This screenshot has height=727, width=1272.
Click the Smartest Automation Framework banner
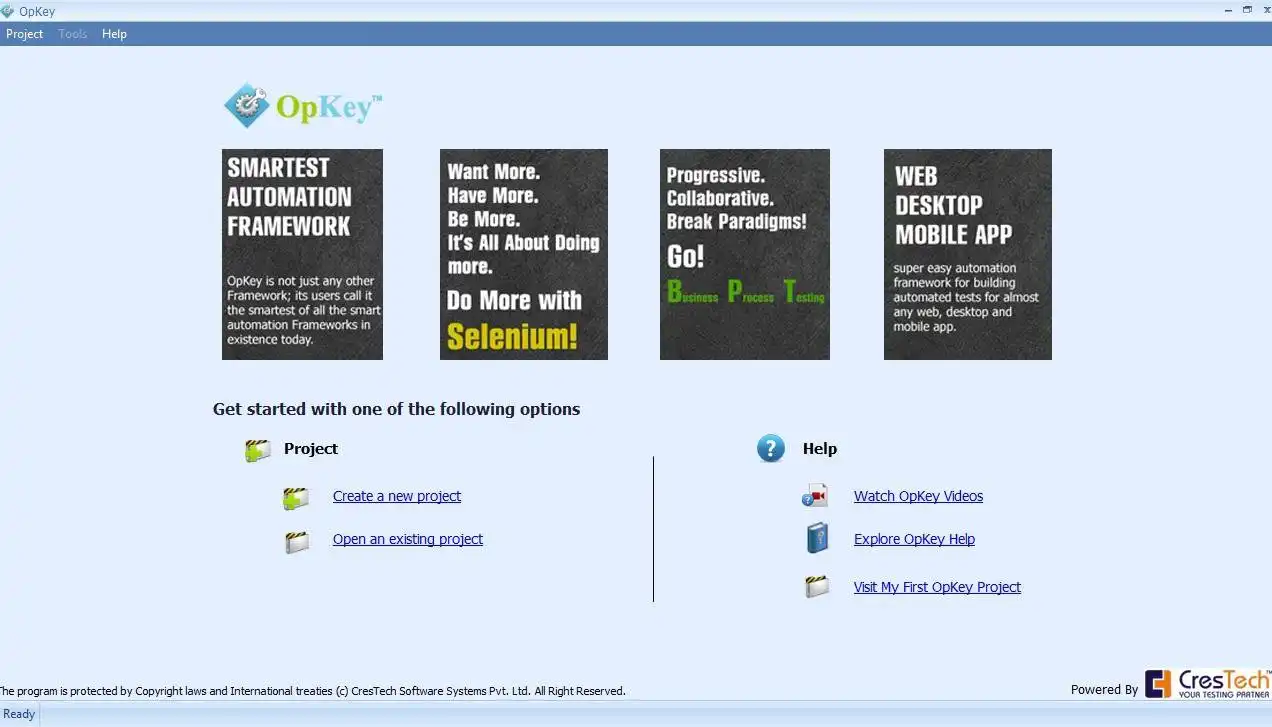pyautogui.click(x=302, y=254)
